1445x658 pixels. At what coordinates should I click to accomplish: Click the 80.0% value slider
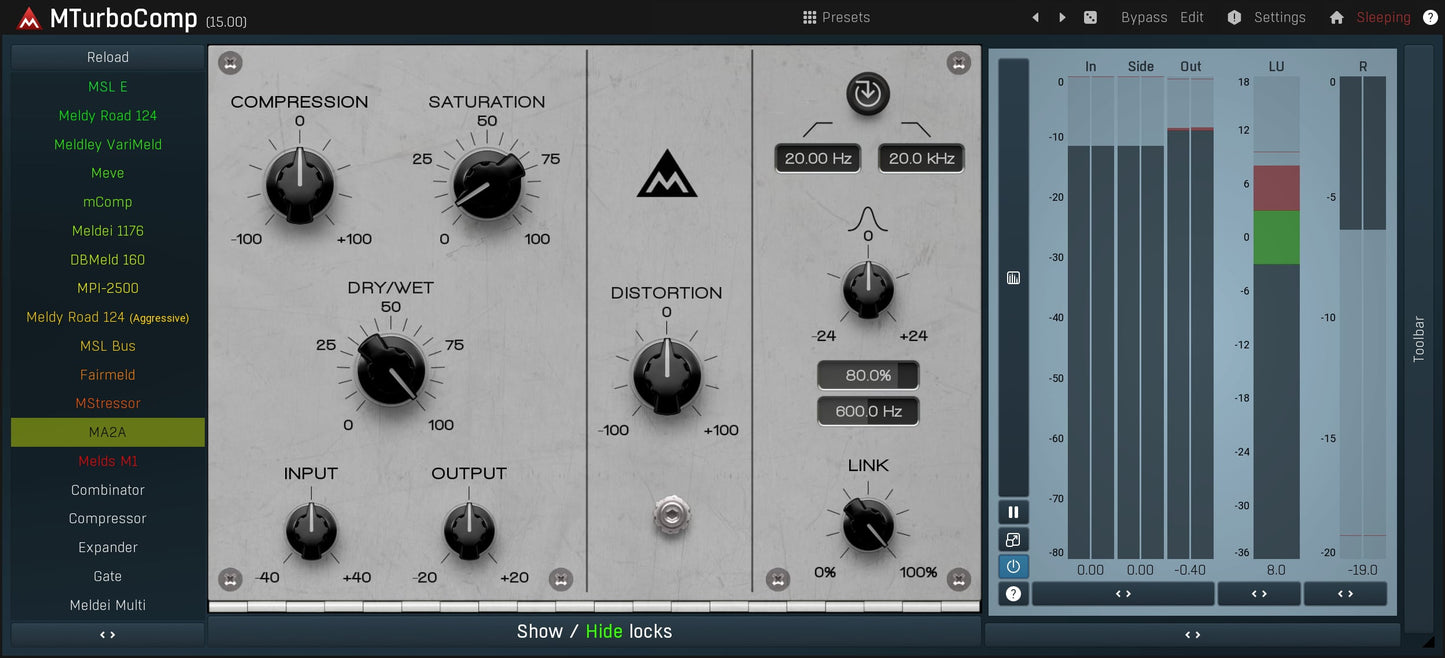click(867, 375)
